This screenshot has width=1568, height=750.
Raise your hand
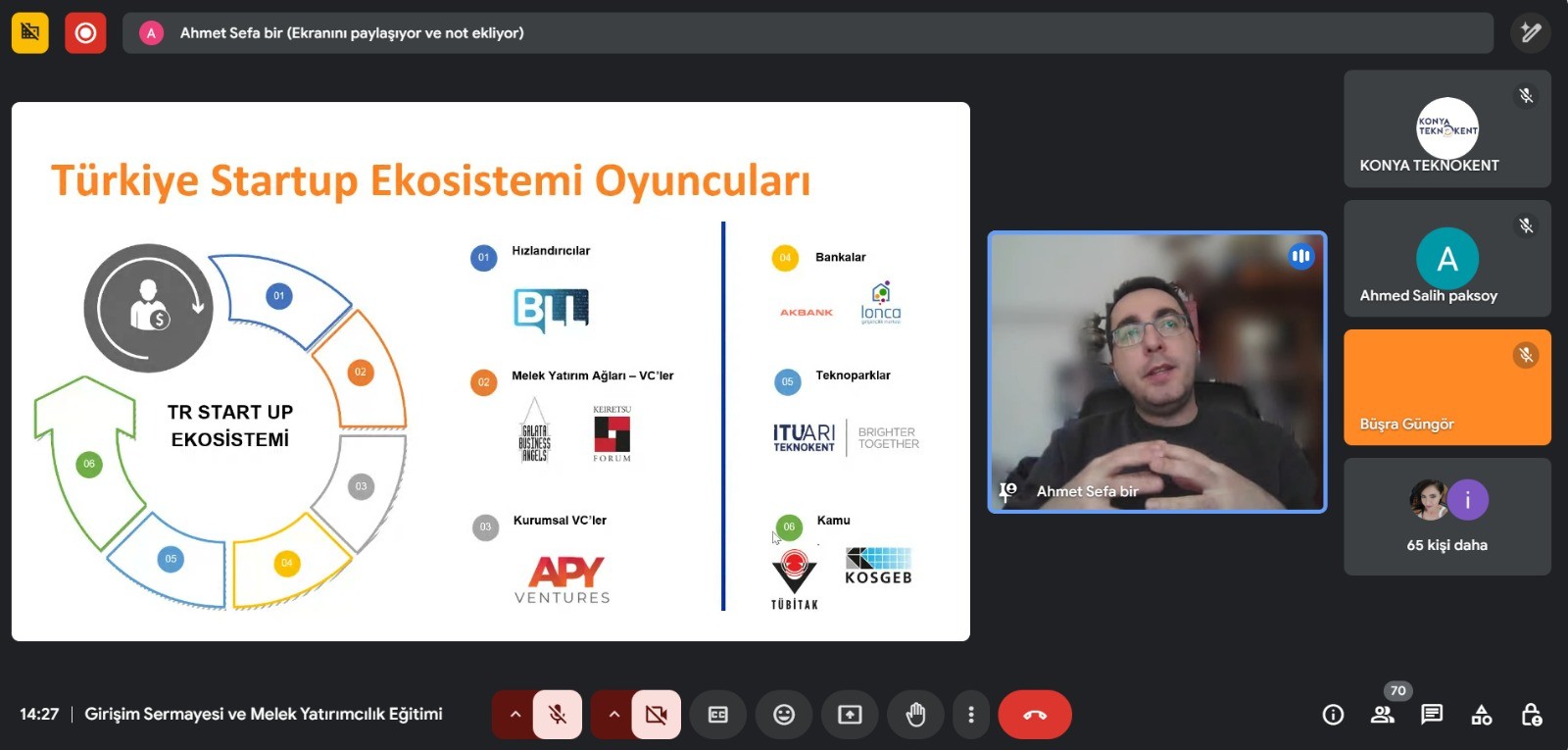click(915, 715)
